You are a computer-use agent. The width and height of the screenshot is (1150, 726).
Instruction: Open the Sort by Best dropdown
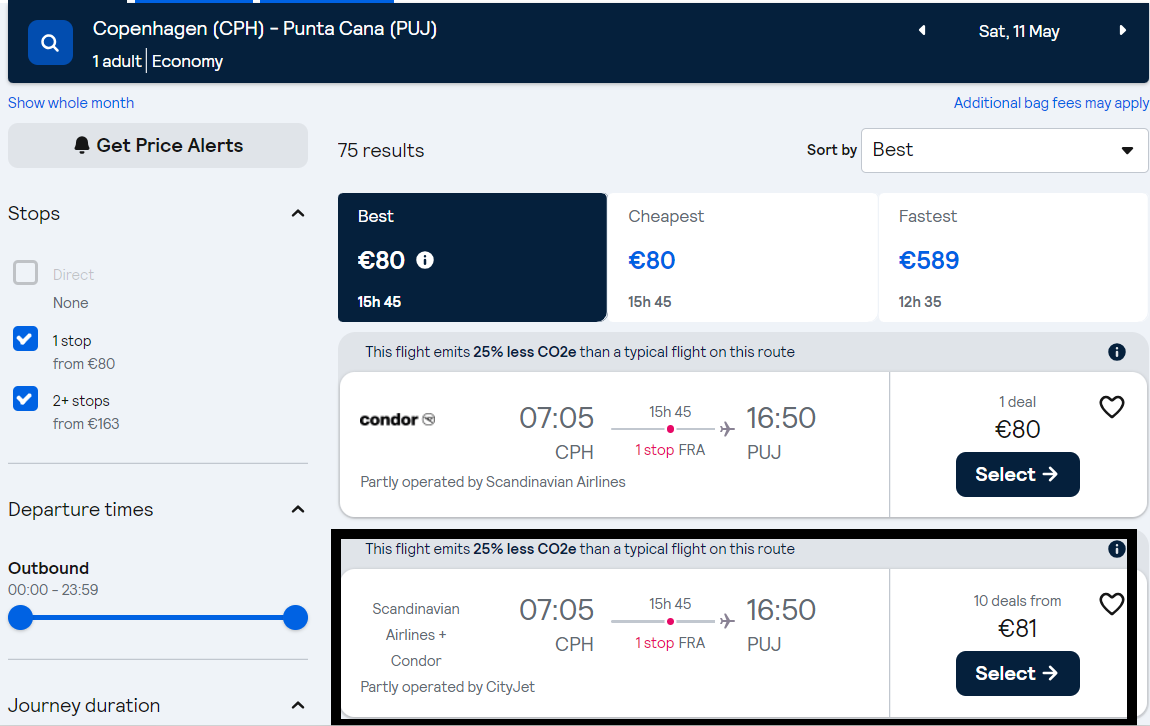[x=1004, y=150]
